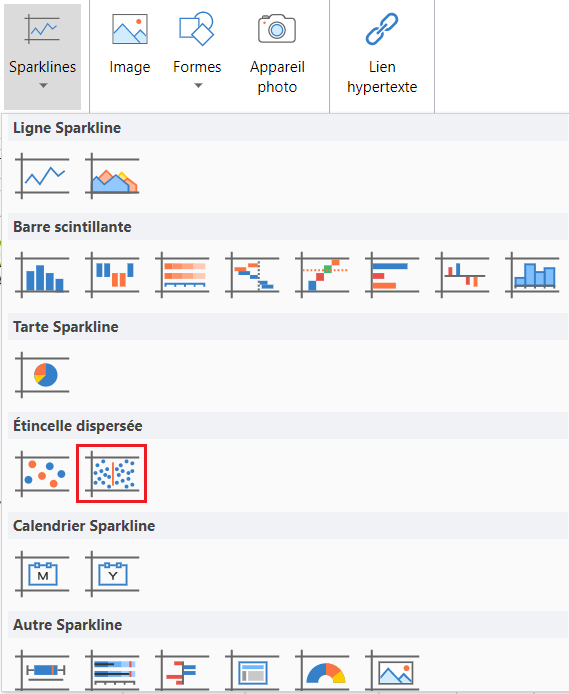Choose the area sparkline icon
Screen dimensions: 569x694
112,176
